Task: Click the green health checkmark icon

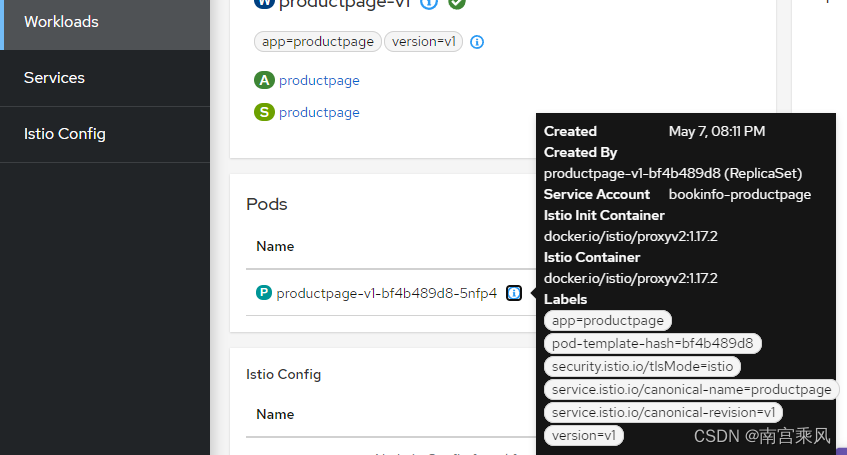Action: click(457, 3)
